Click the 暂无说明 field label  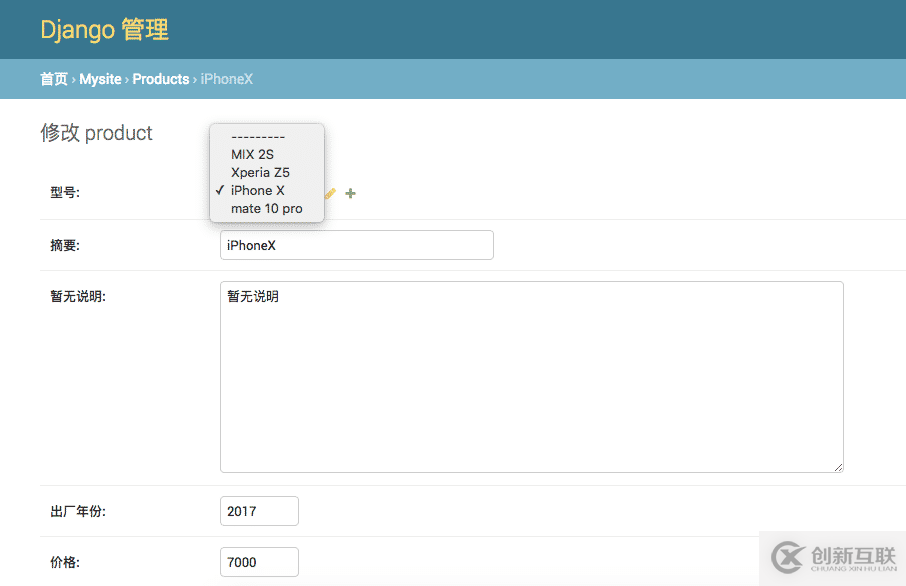[78, 296]
